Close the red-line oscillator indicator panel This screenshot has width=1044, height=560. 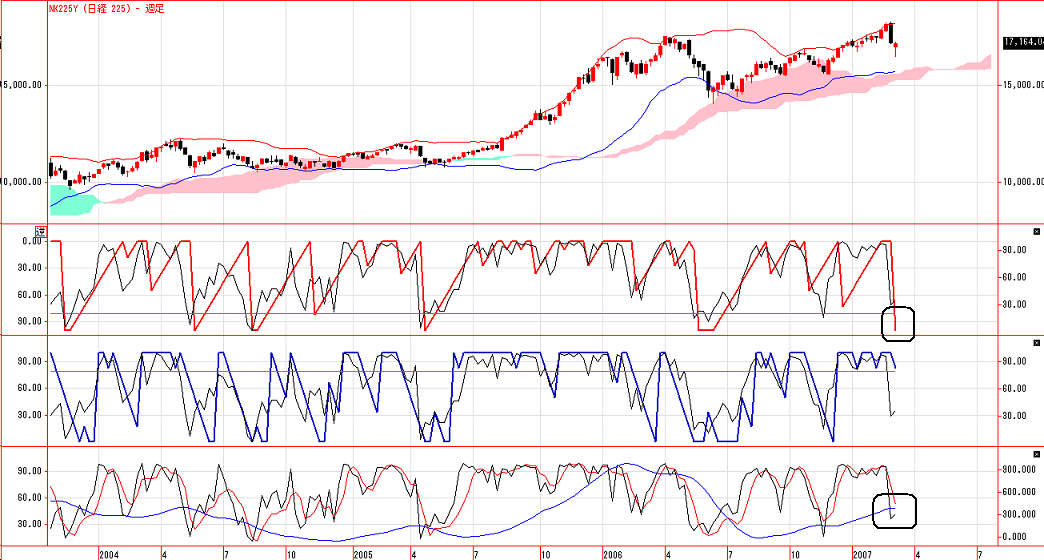[1036, 231]
